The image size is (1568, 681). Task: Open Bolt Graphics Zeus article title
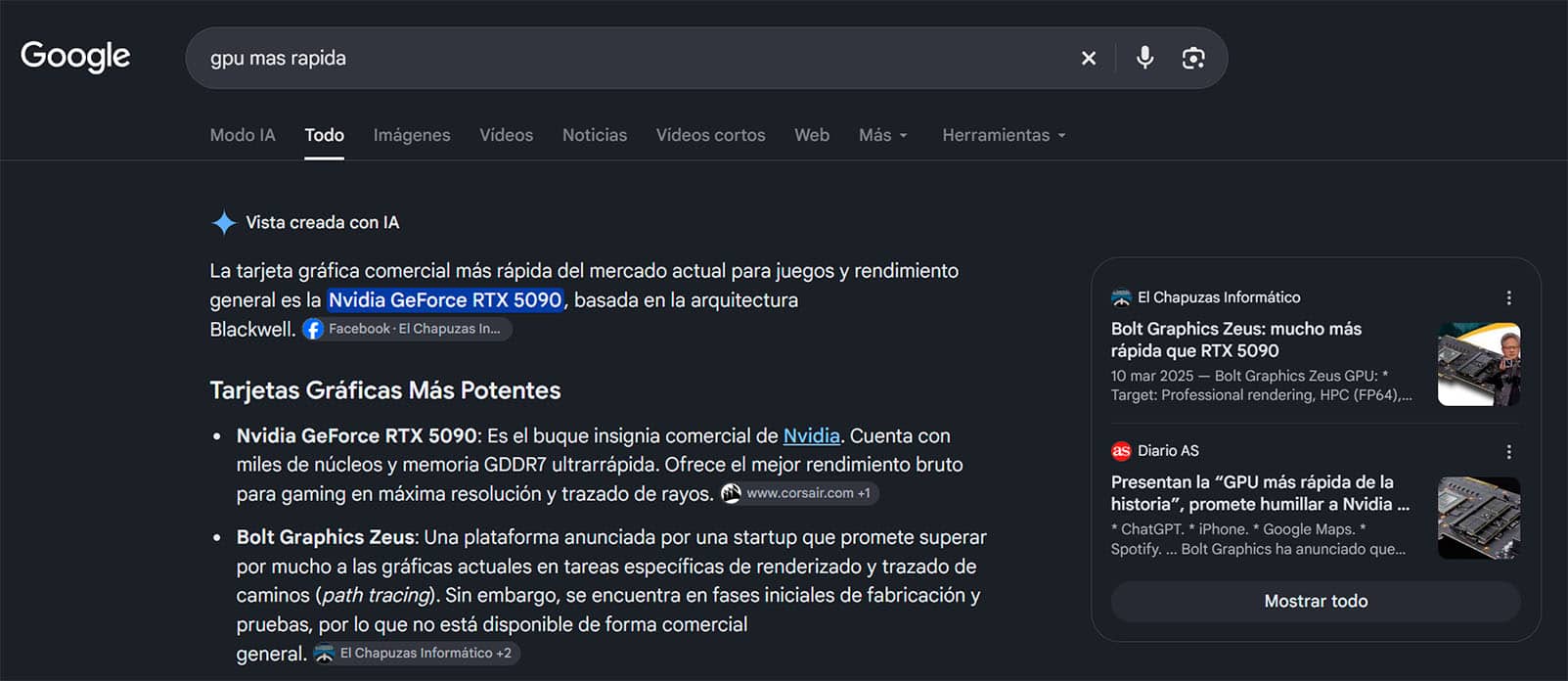1235,340
